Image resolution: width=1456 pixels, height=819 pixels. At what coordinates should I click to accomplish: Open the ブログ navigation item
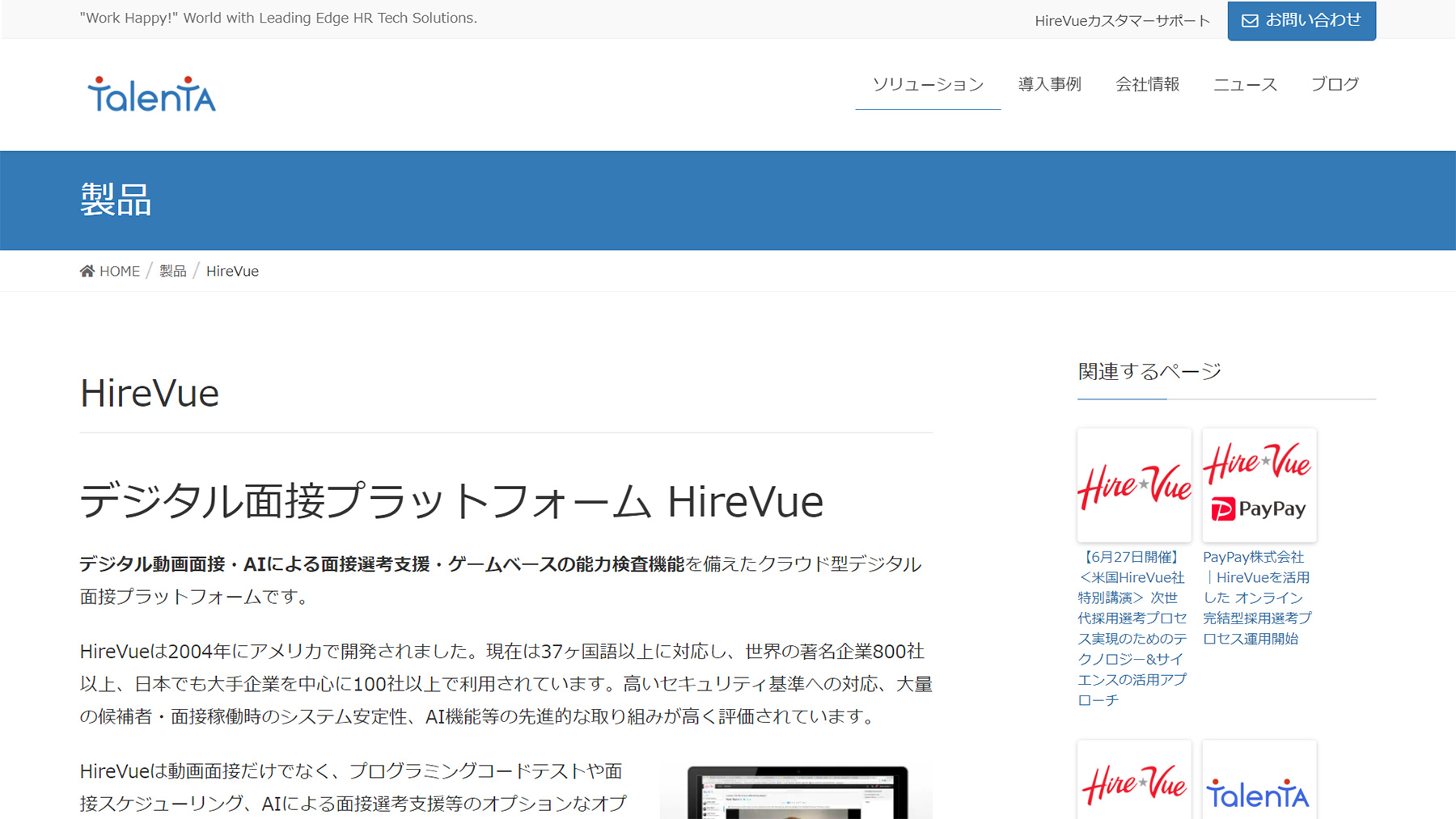coord(1335,84)
